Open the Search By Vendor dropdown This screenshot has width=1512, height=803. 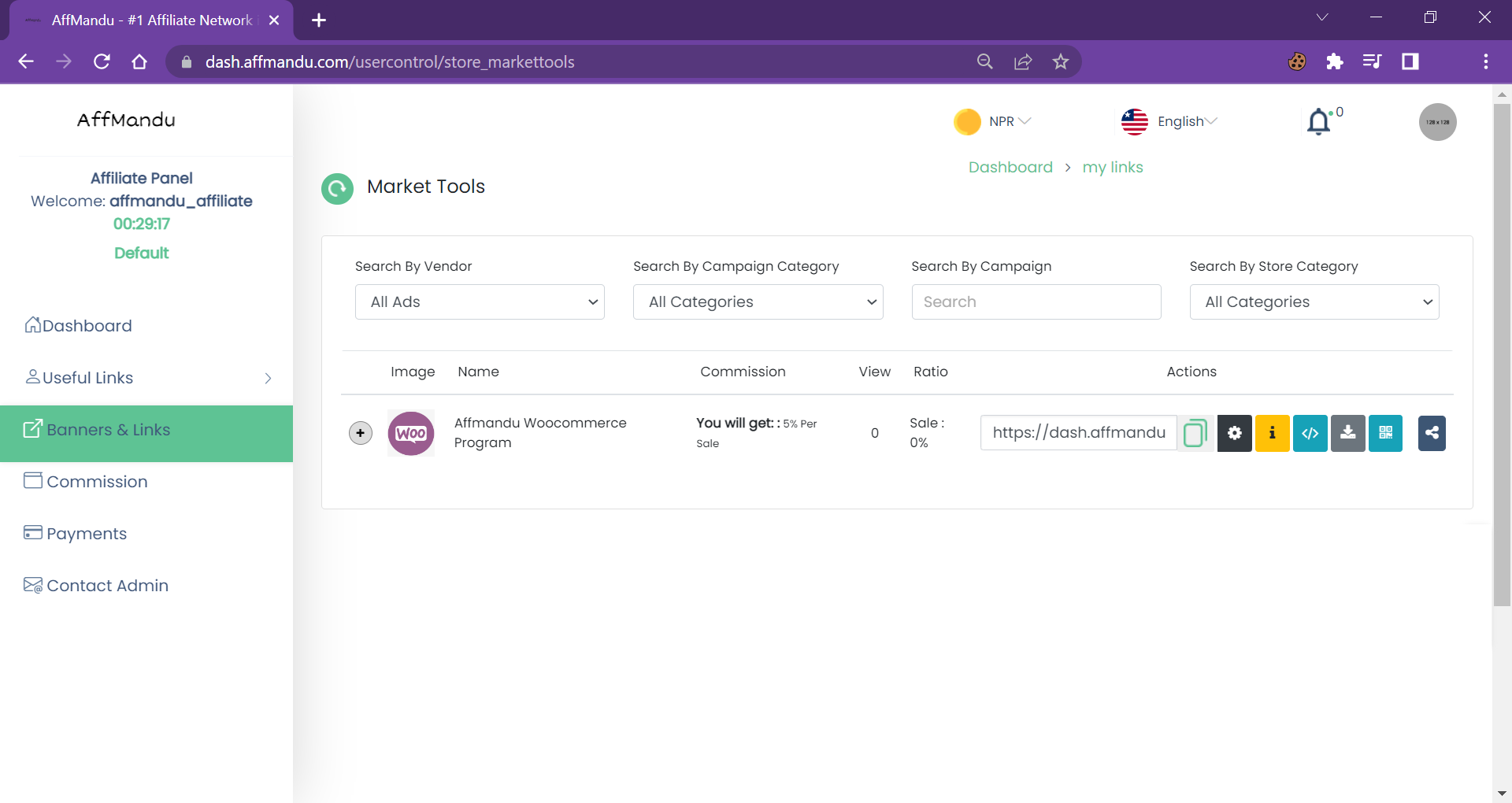pyautogui.click(x=480, y=302)
